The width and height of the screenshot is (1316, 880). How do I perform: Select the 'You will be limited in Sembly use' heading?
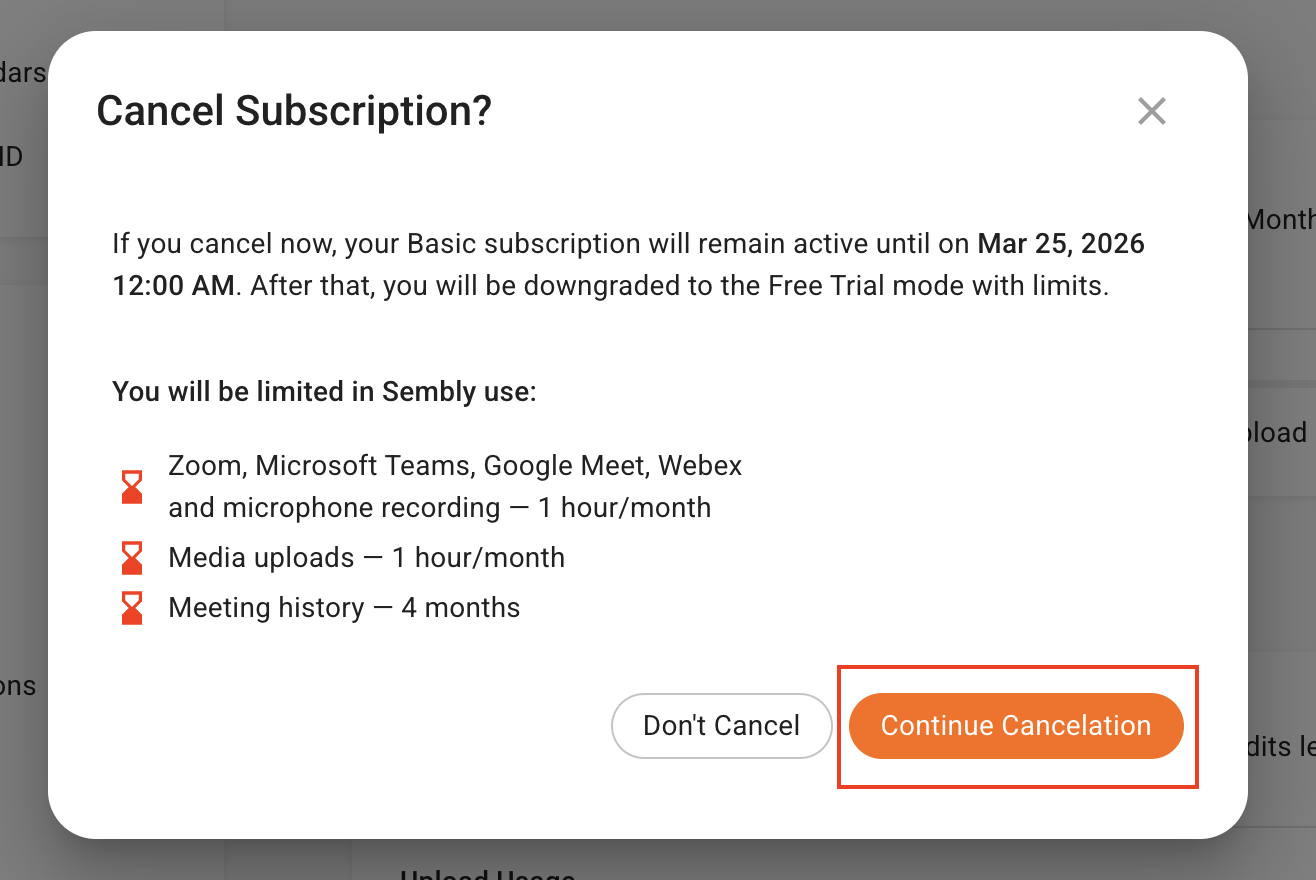point(324,391)
